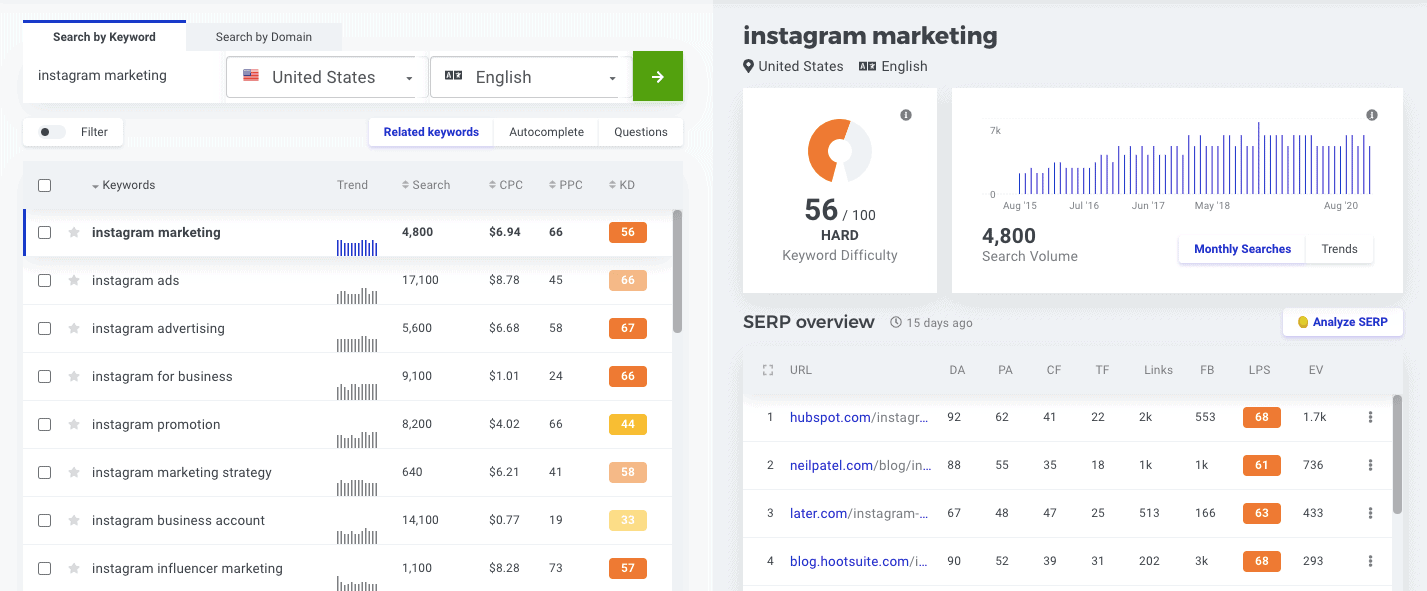The width and height of the screenshot is (1427, 591).
Task: Open three-dot menu for later.com result
Action: point(1370,513)
